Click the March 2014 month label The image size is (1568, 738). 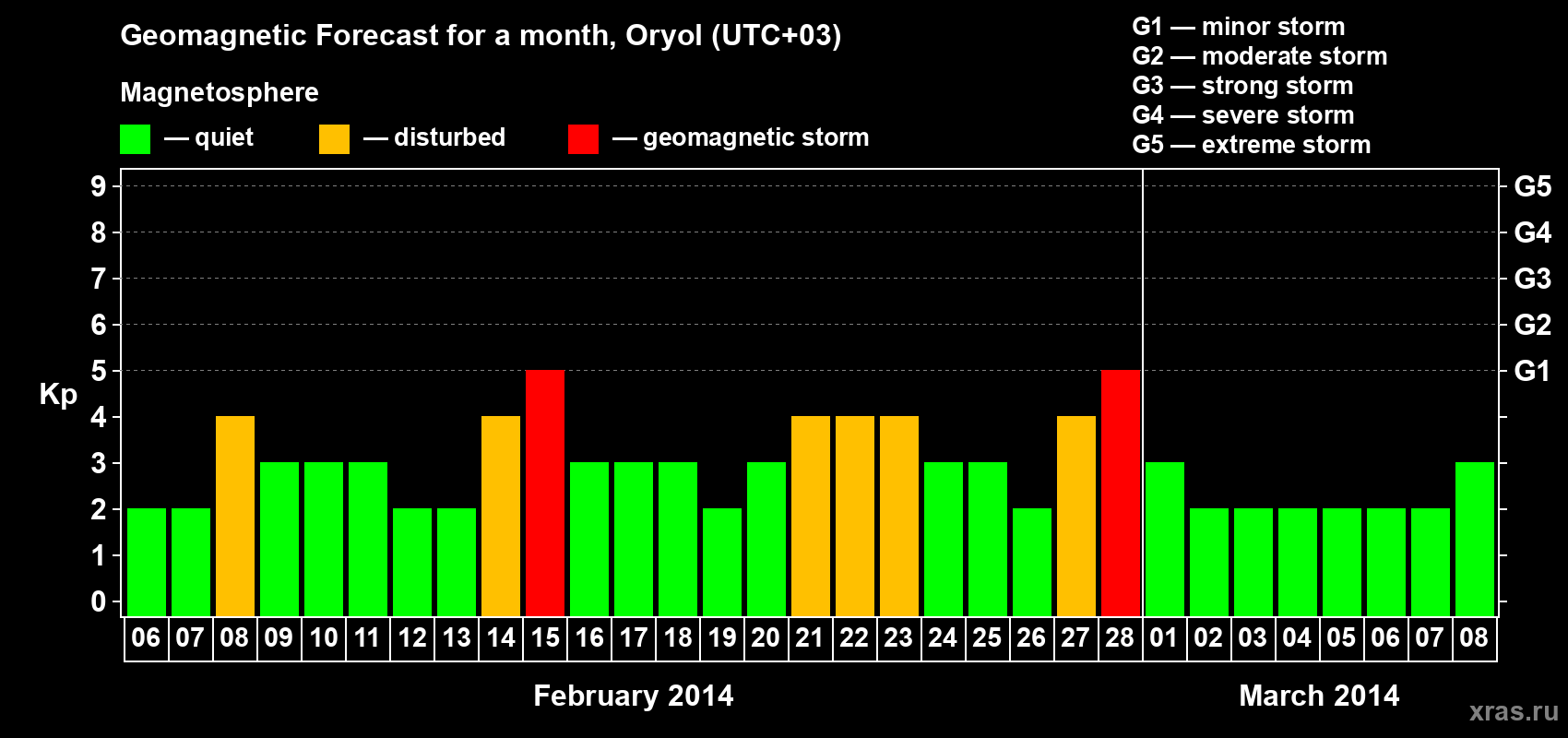[1319, 696]
